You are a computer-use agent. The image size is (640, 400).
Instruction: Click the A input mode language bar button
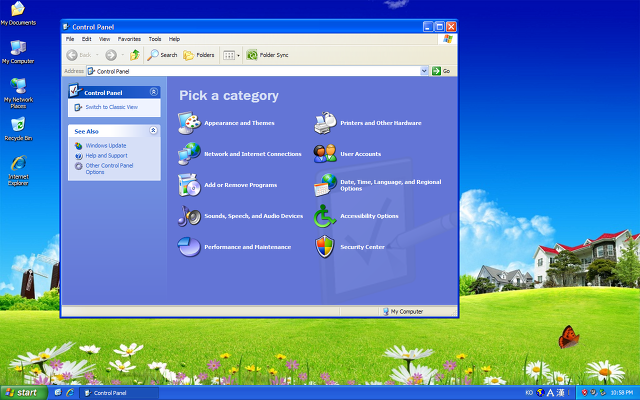tap(550, 393)
